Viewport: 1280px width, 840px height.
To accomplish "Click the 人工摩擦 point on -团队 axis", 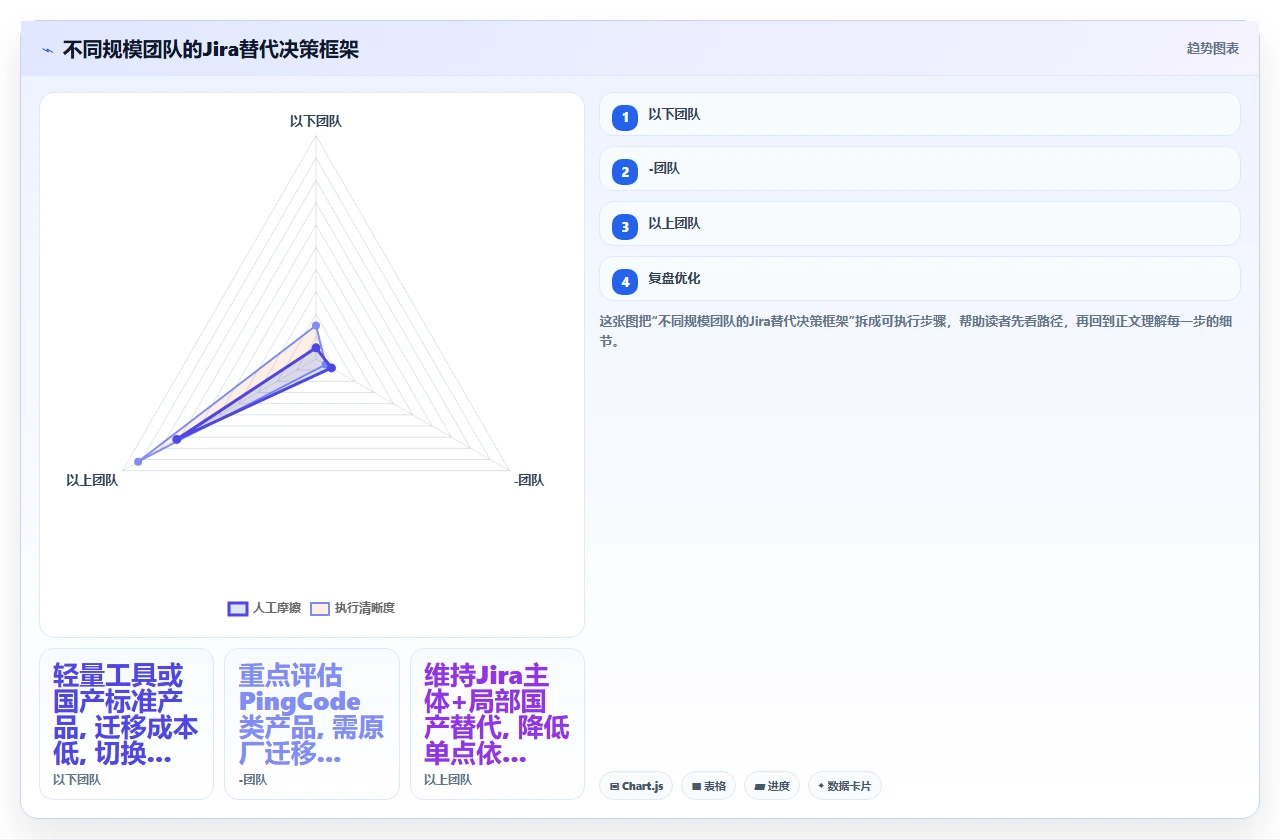I will point(332,368).
